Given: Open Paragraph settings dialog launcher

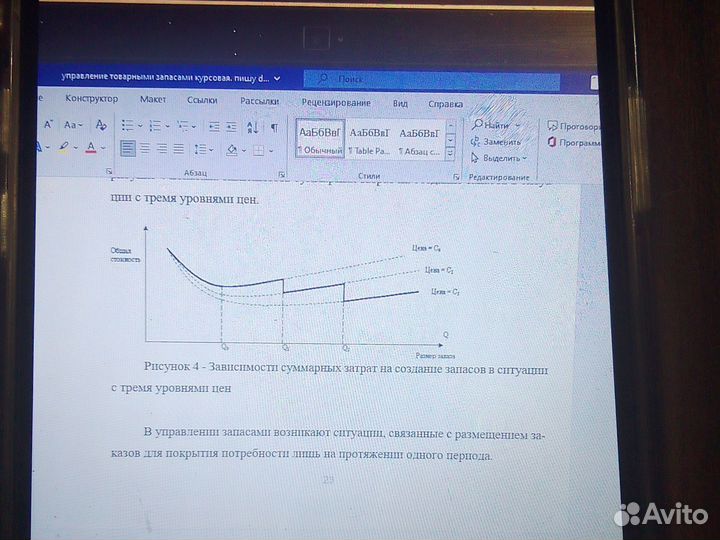Looking at the screenshot, I should click(282, 174).
